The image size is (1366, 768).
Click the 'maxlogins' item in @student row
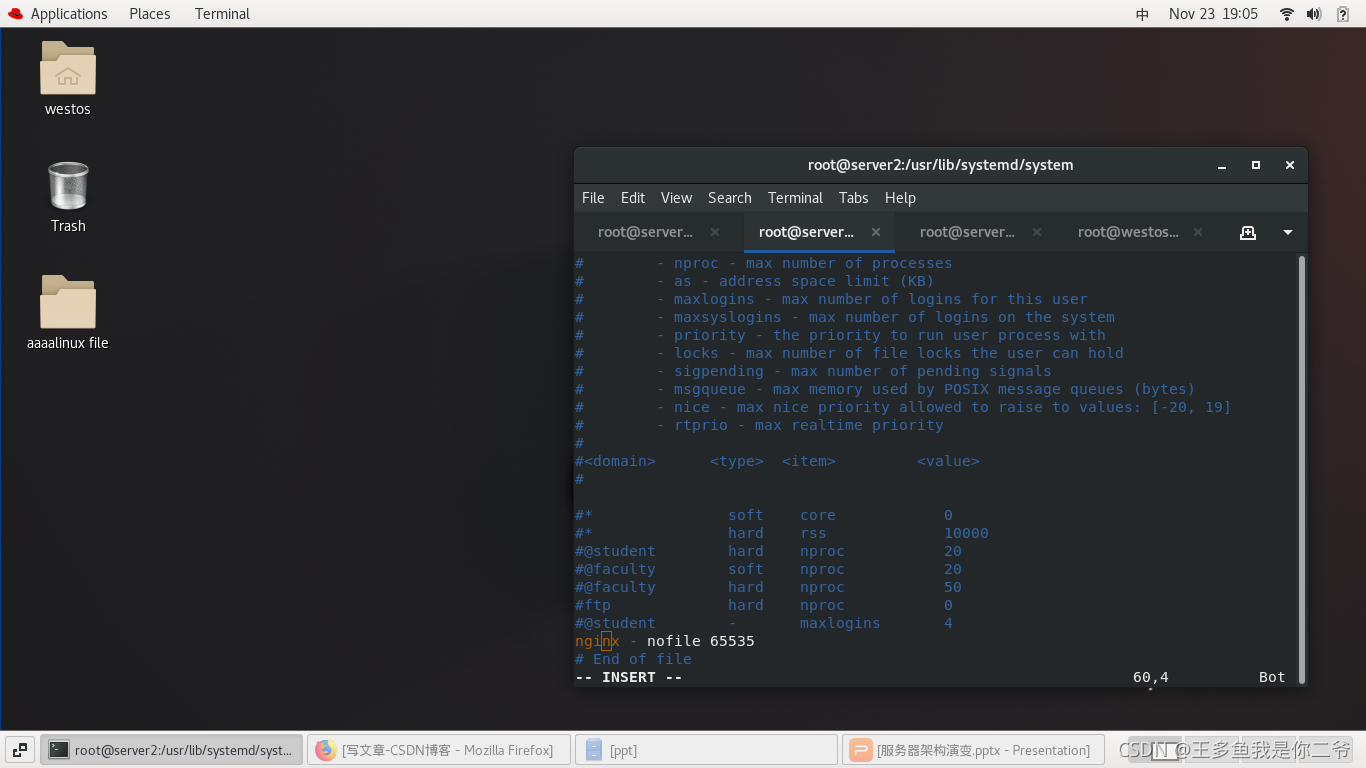coord(840,623)
